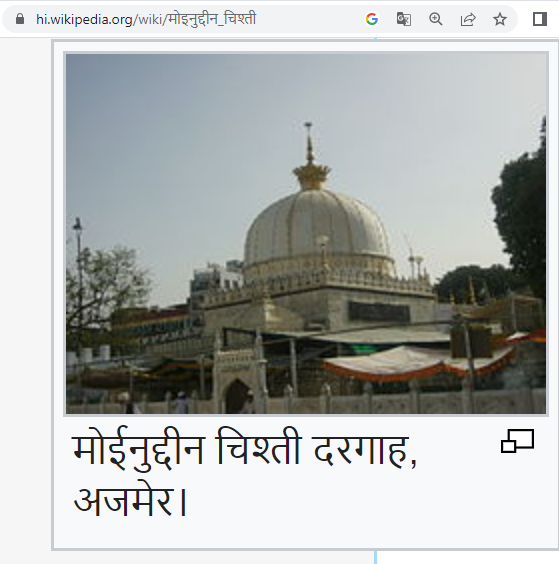The image size is (559, 564).
Task: Toggle the browser side panel icon
Action: [x=540, y=19]
